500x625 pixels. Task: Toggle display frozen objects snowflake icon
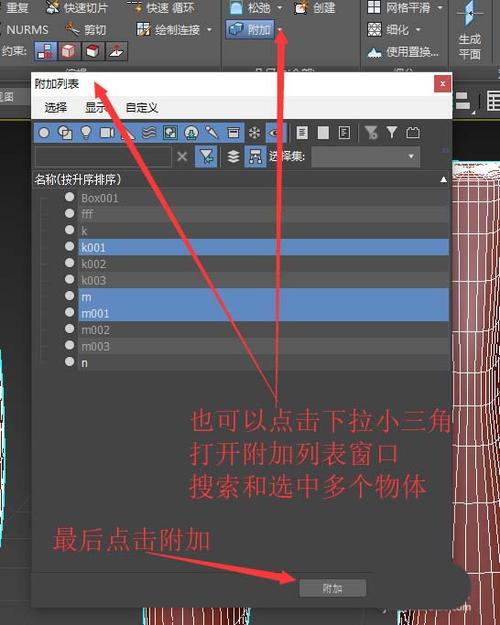pyautogui.click(x=254, y=133)
